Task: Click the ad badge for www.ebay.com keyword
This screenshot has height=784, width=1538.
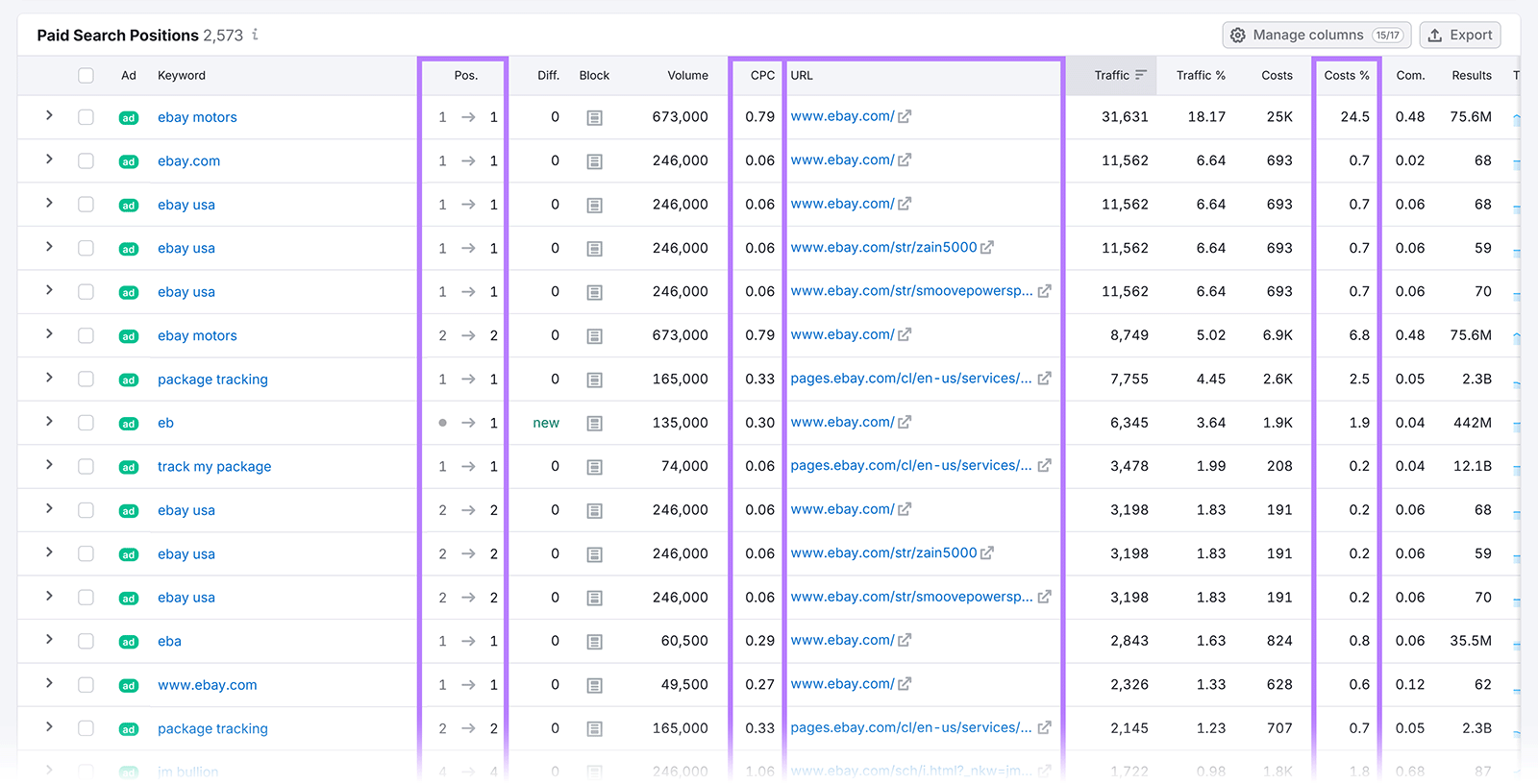Action: coord(128,685)
